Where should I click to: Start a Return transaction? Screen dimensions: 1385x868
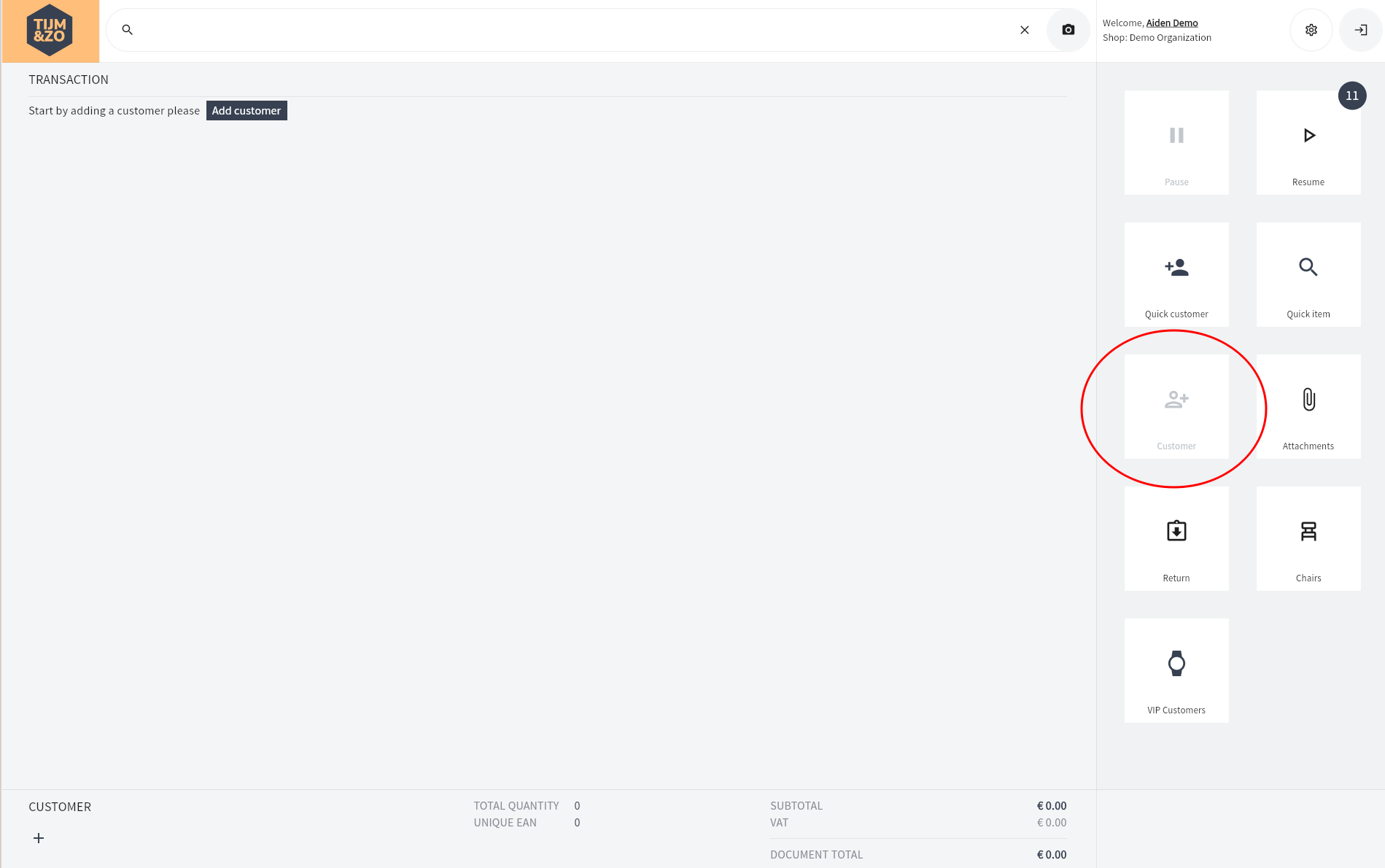tap(1176, 539)
